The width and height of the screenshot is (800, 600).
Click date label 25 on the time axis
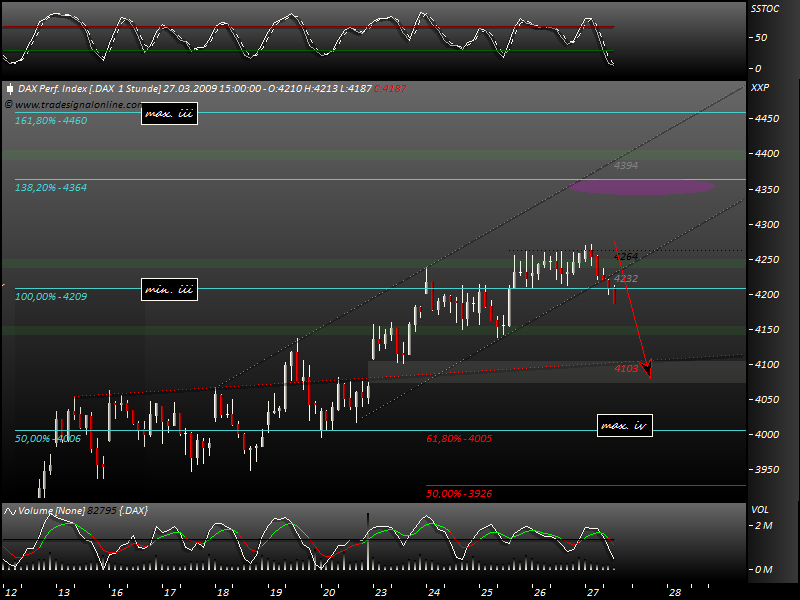pyautogui.click(x=487, y=592)
